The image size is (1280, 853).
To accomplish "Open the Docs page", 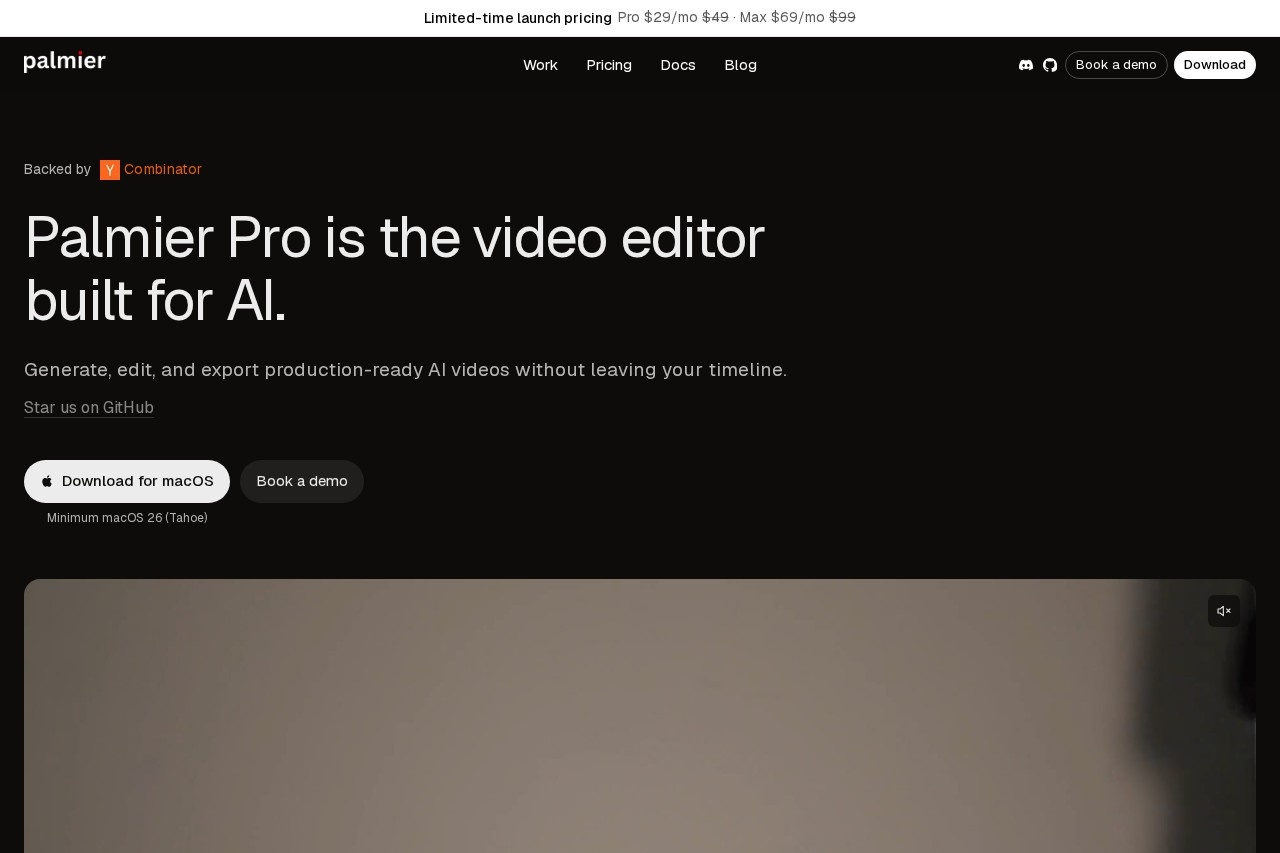I will coord(678,65).
